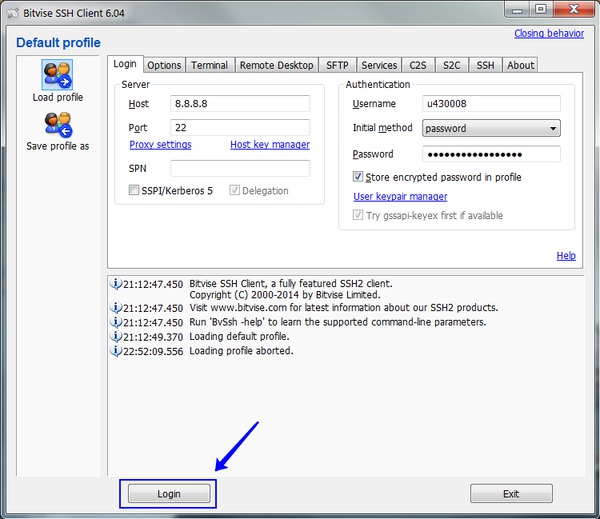Toggle the SSPI/Kerberos 5 checkbox
The image size is (600, 519).
[134, 190]
